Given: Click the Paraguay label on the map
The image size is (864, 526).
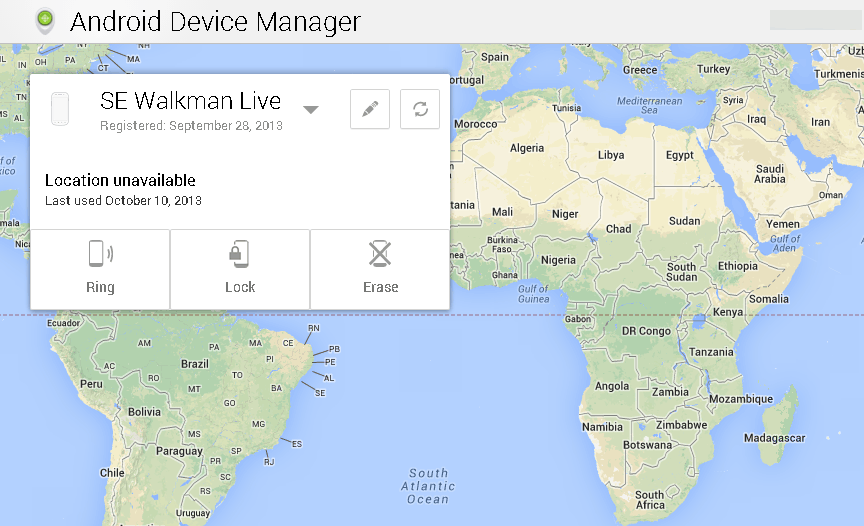Looking at the screenshot, I should (179, 452).
